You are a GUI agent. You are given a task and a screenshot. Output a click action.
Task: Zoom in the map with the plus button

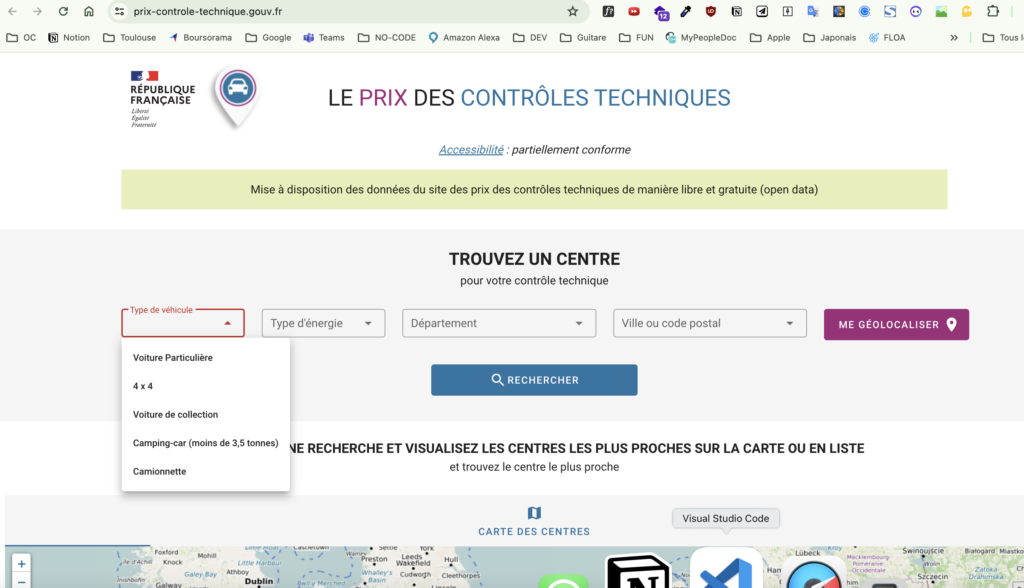click(x=22, y=564)
